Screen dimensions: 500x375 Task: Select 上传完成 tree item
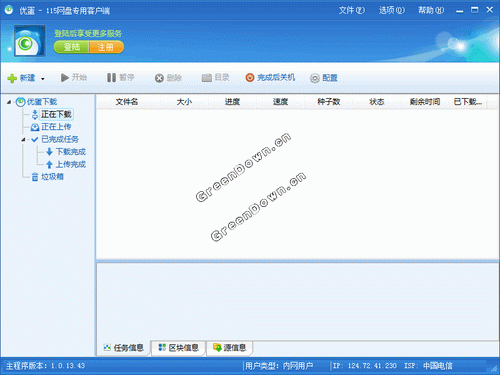pos(71,164)
